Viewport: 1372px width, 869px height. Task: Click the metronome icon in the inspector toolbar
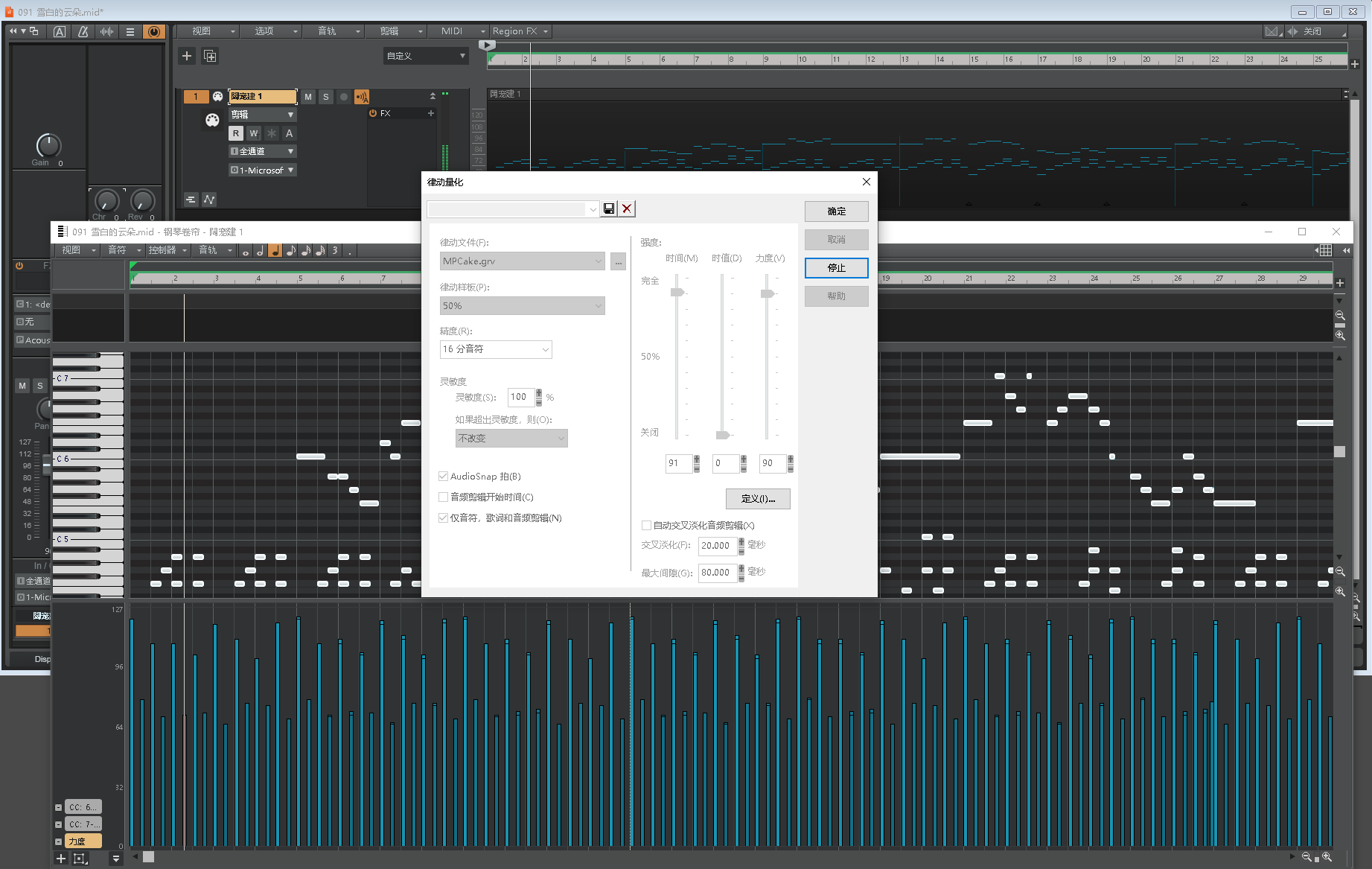pos(83,31)
